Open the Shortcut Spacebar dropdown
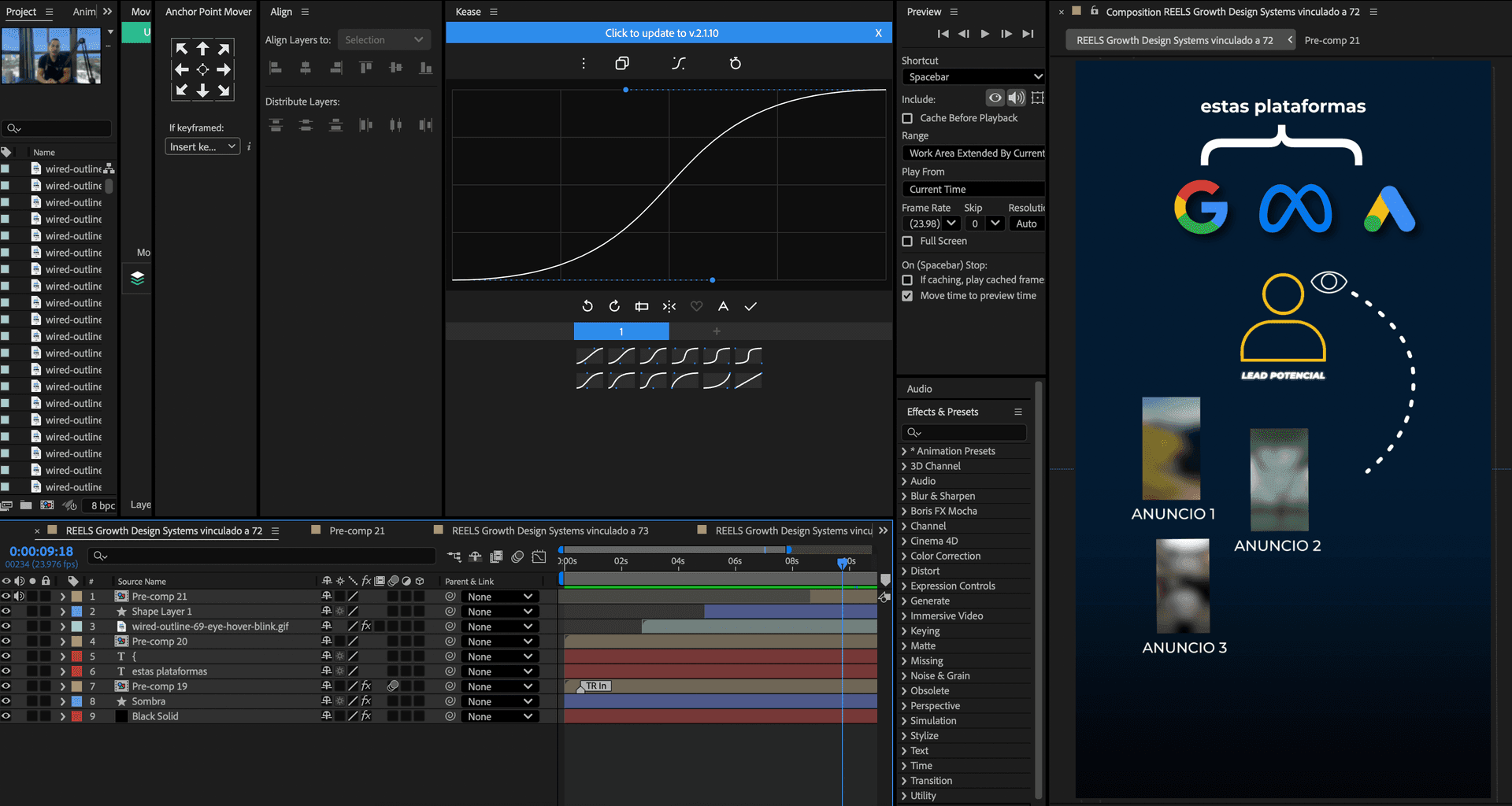The width and height of the screenshot is (1512, 806). pos(973,77)
